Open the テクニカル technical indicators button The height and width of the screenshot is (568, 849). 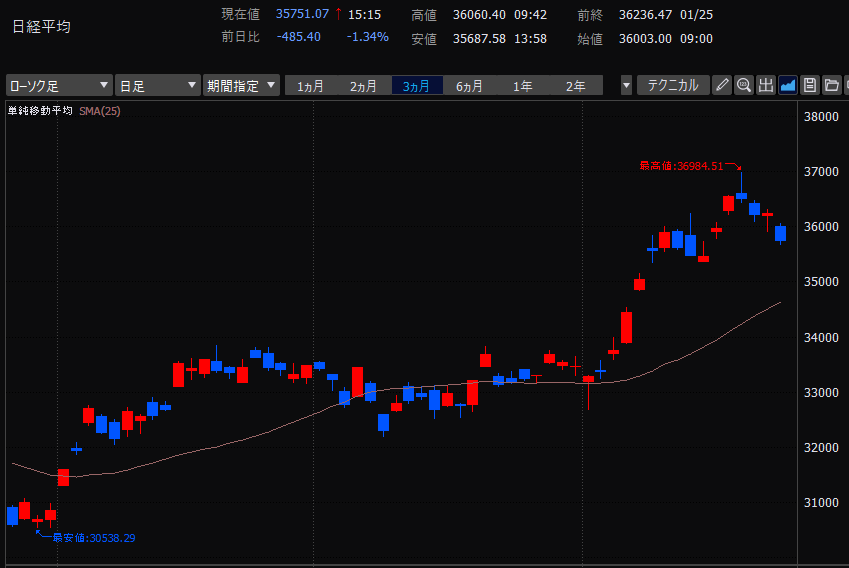tap(673, 85)
